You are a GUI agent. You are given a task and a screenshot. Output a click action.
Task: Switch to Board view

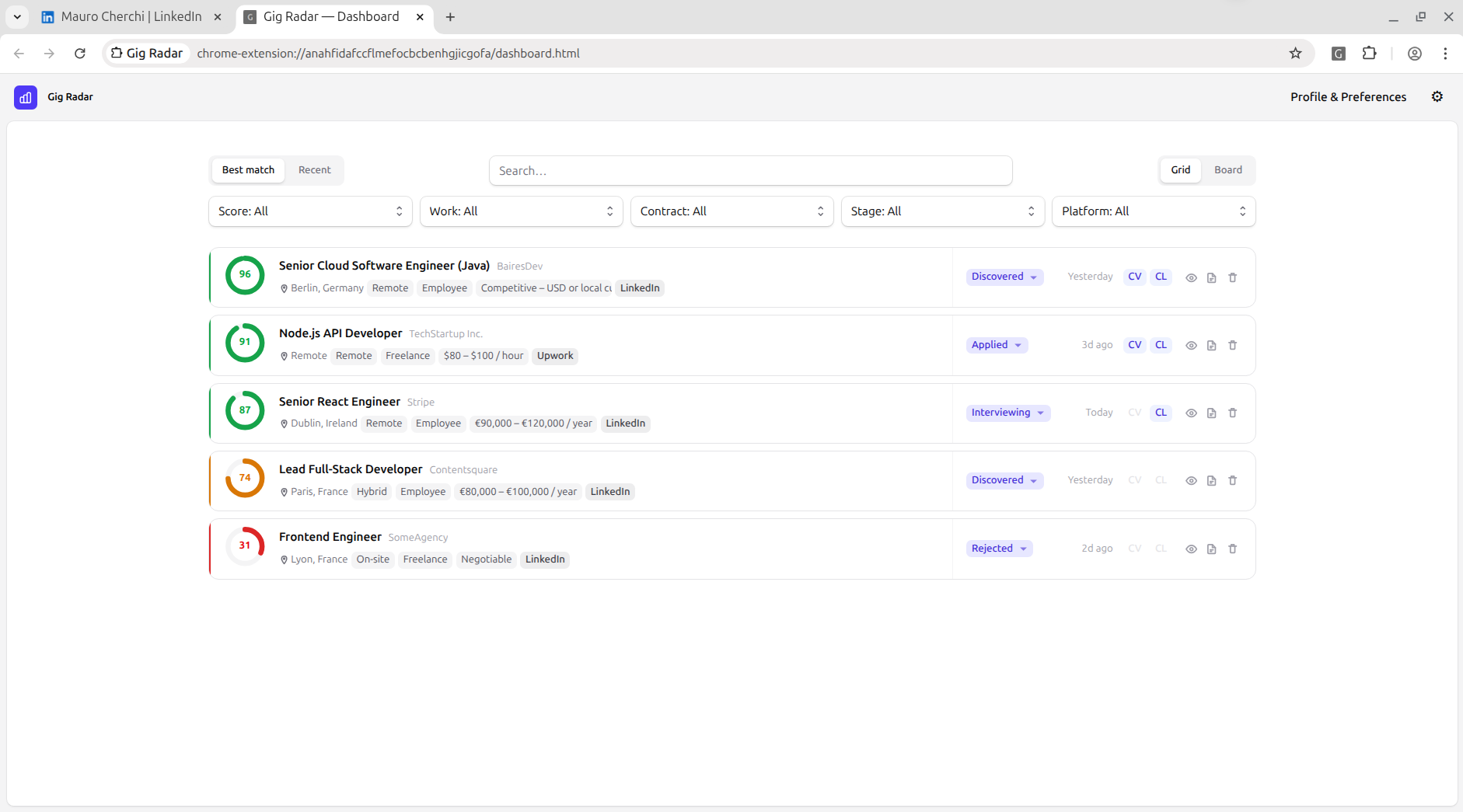tap(1227, 170)
